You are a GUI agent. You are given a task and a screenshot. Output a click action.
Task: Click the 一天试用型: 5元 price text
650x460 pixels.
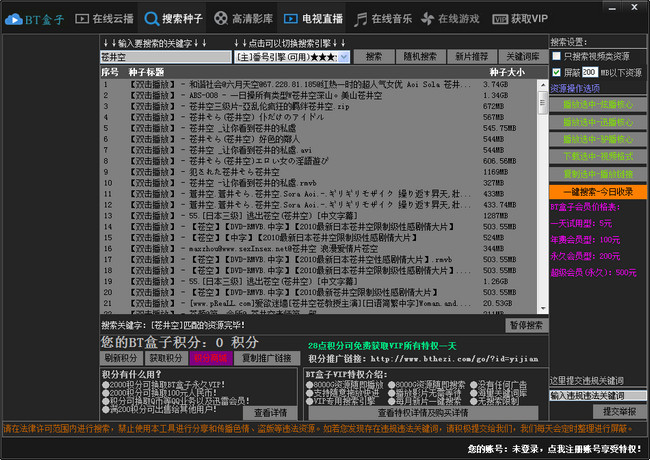click(x=581, y=223)
